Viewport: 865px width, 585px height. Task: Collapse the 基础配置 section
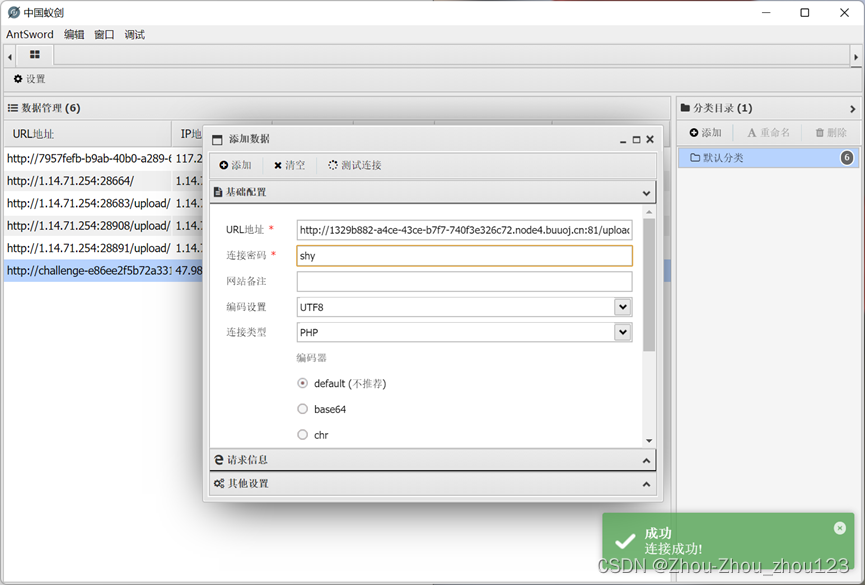click(x=433, y=192)
